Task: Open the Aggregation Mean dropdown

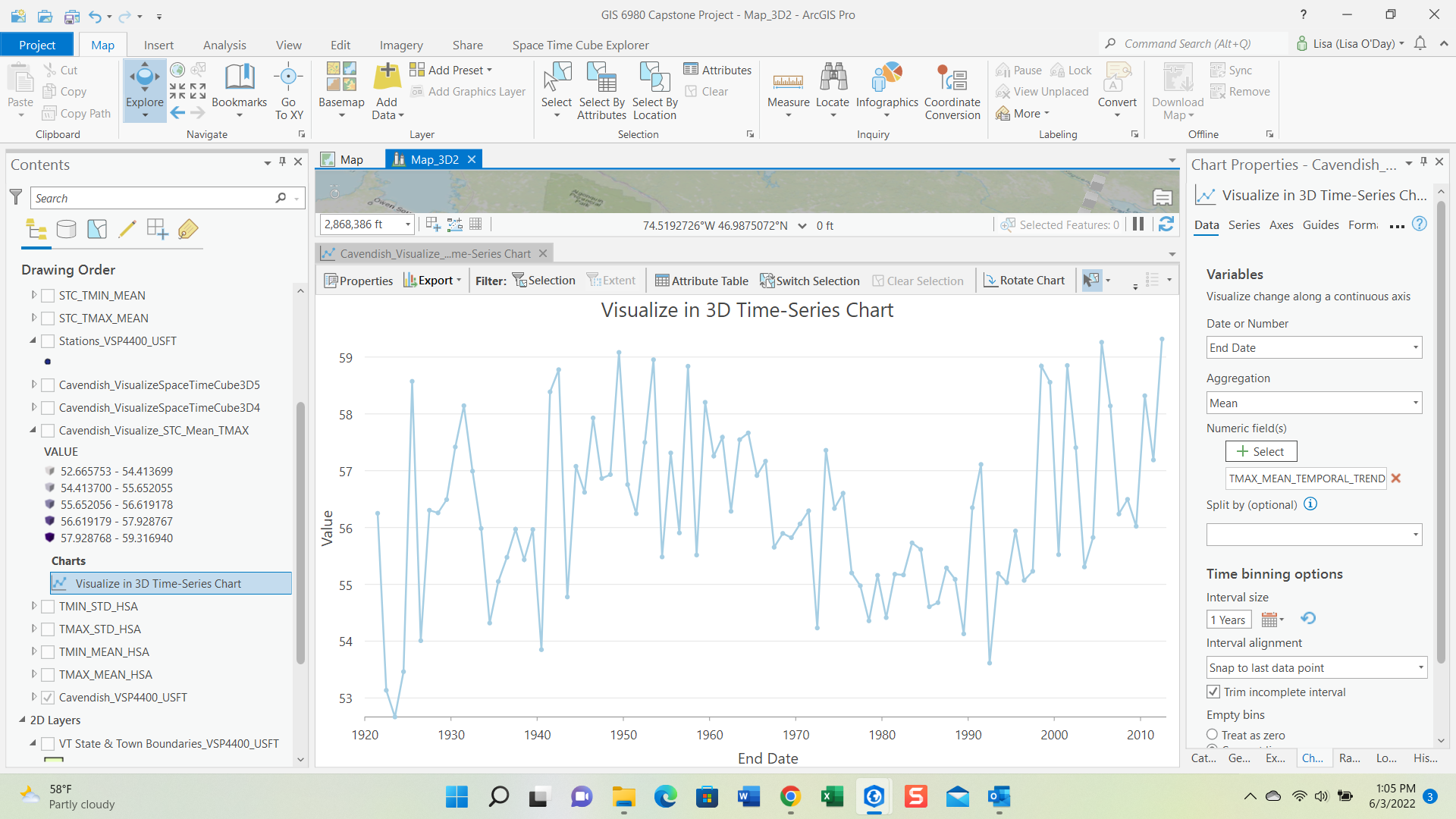Action: [x=1313, y=403]
